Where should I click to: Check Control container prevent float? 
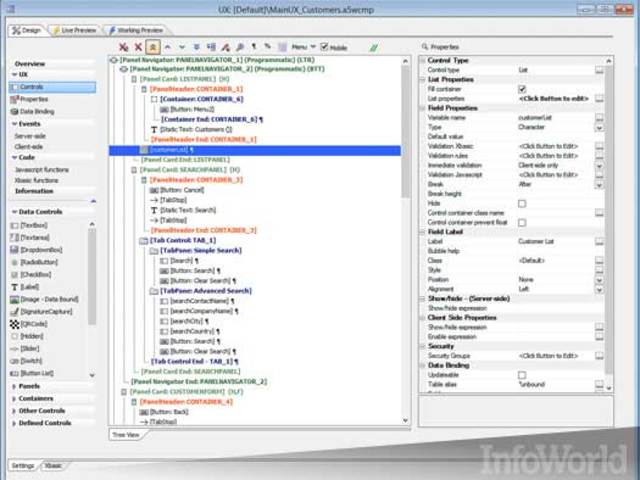[522, 222]
